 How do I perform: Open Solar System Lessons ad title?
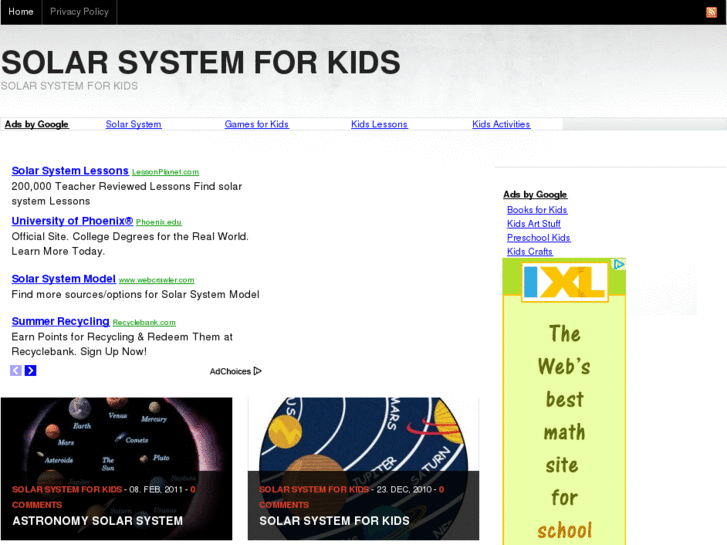(x=70, y=171)
